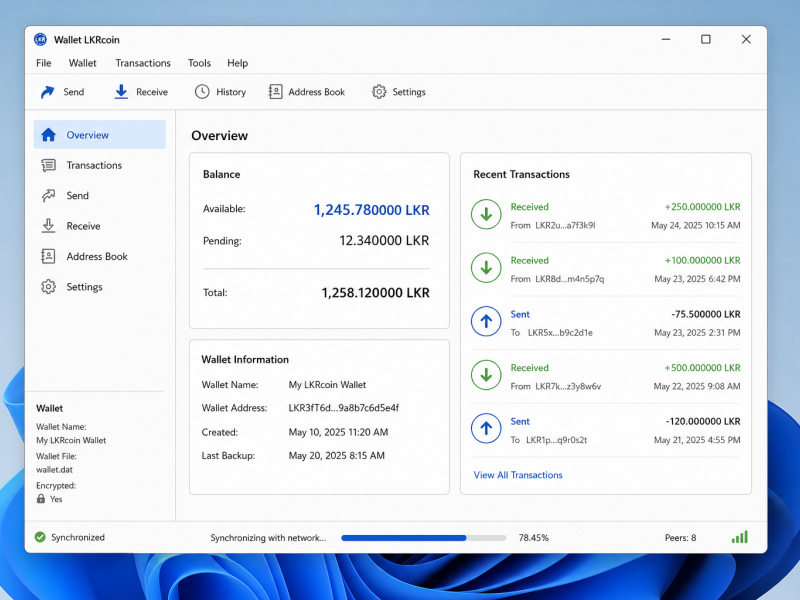
Task: Click sender address LKR7k...z3y8w6v
Action: [568, 386]
